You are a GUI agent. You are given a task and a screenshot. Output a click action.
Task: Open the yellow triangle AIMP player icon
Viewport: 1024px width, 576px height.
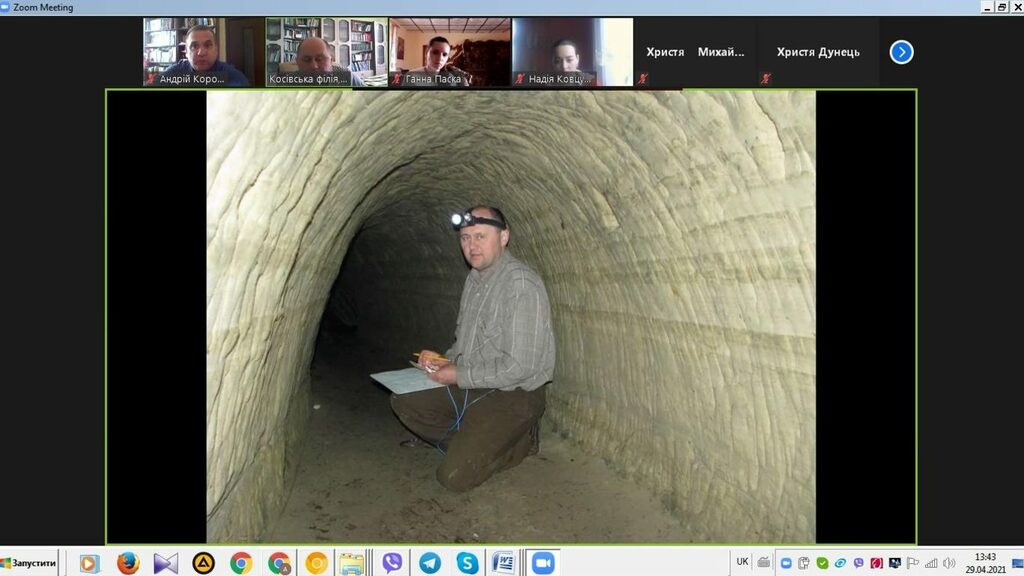point(203,563)
